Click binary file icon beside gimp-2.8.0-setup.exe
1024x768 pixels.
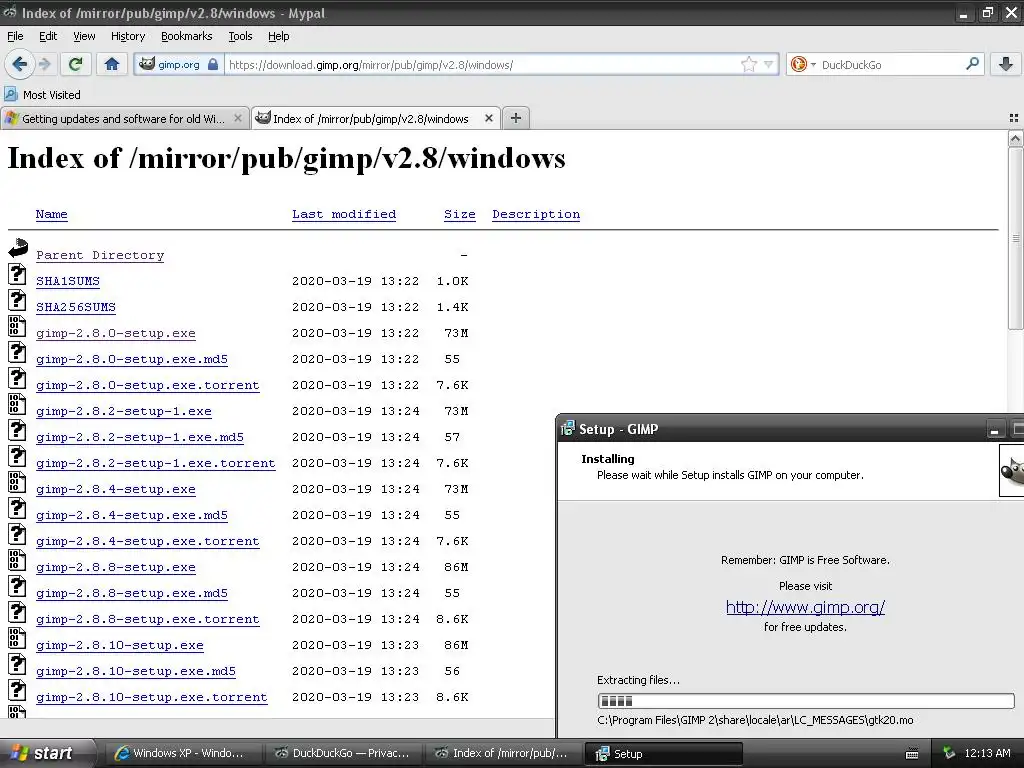(17, 326)
